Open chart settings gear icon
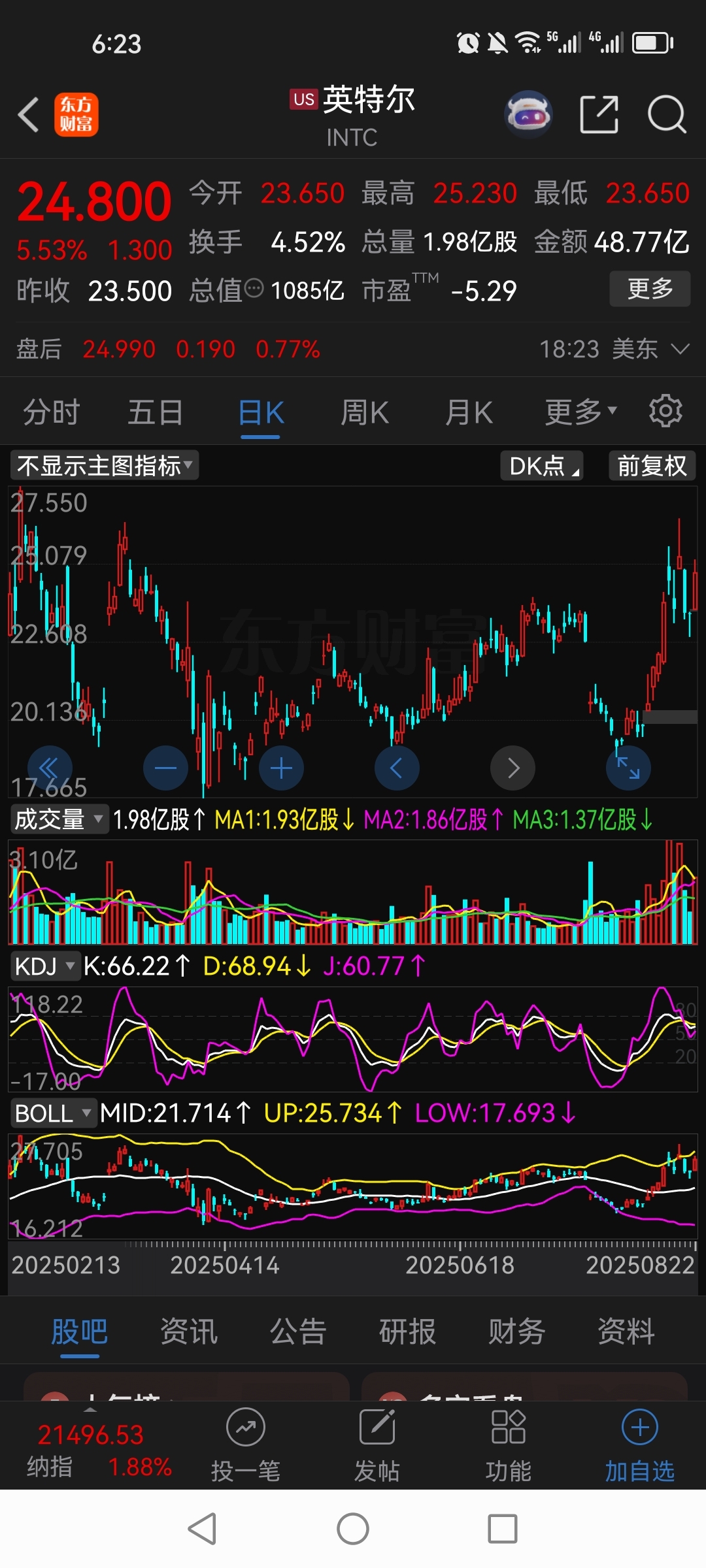 665,411
